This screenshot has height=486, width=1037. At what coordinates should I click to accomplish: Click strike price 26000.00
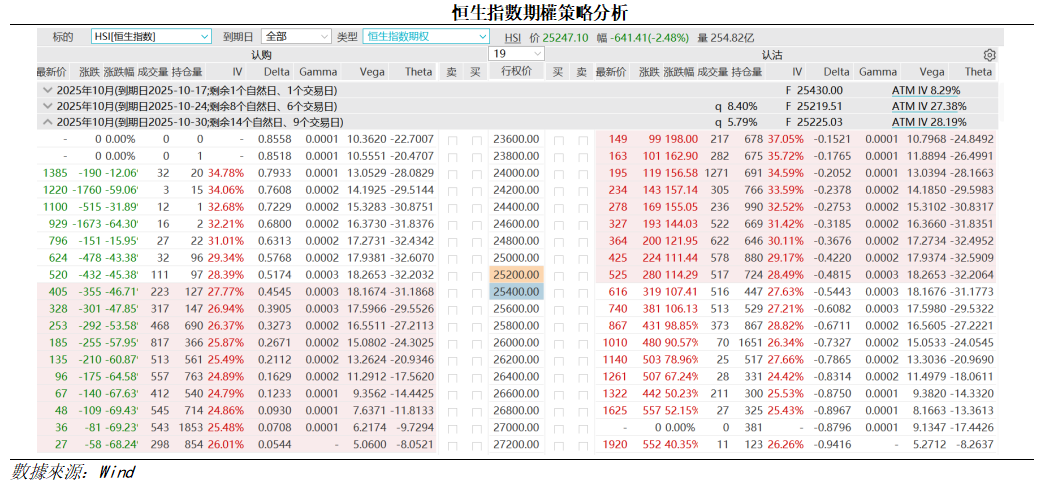pos(517,343)
